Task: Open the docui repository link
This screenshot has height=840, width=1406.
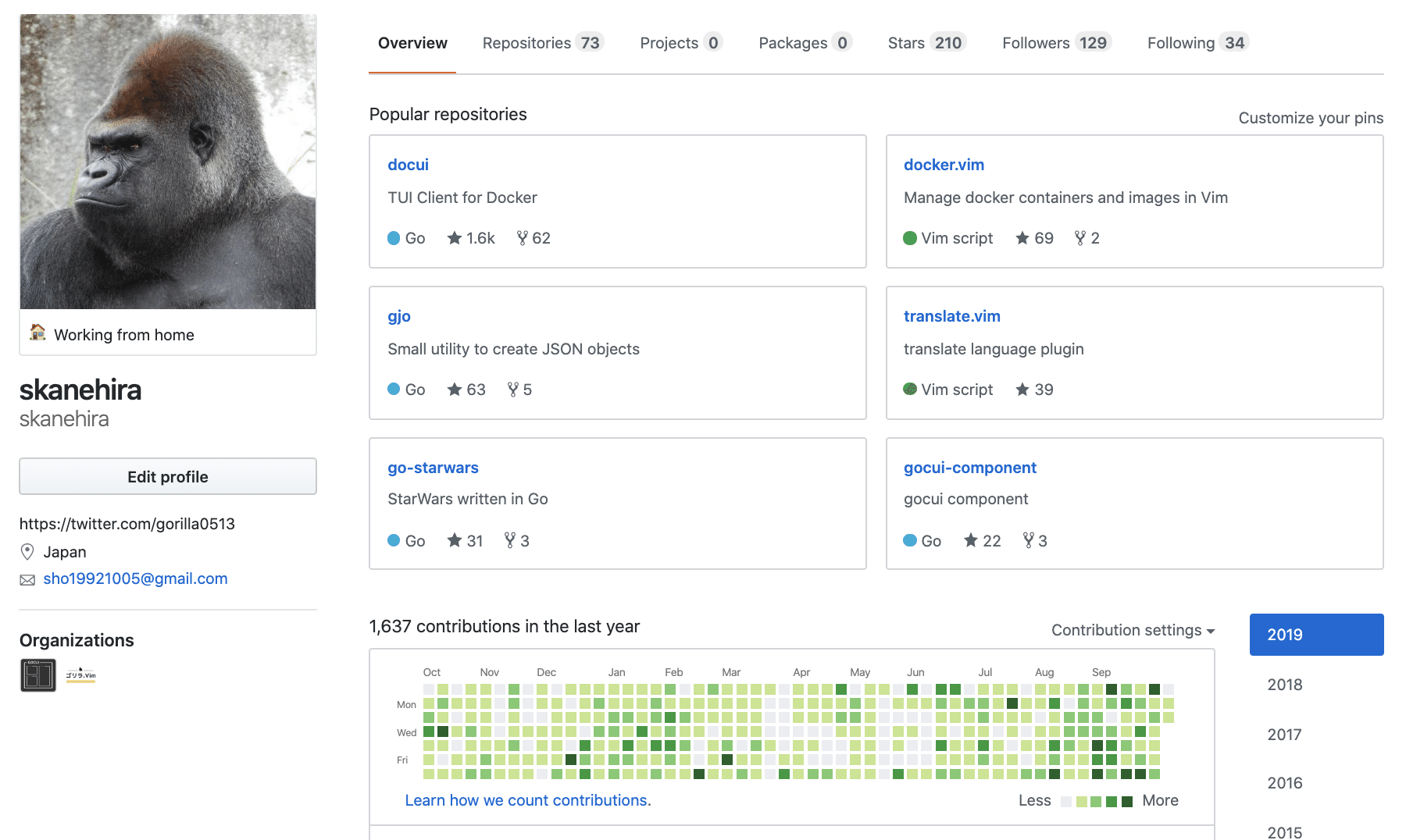Action: 408,165
